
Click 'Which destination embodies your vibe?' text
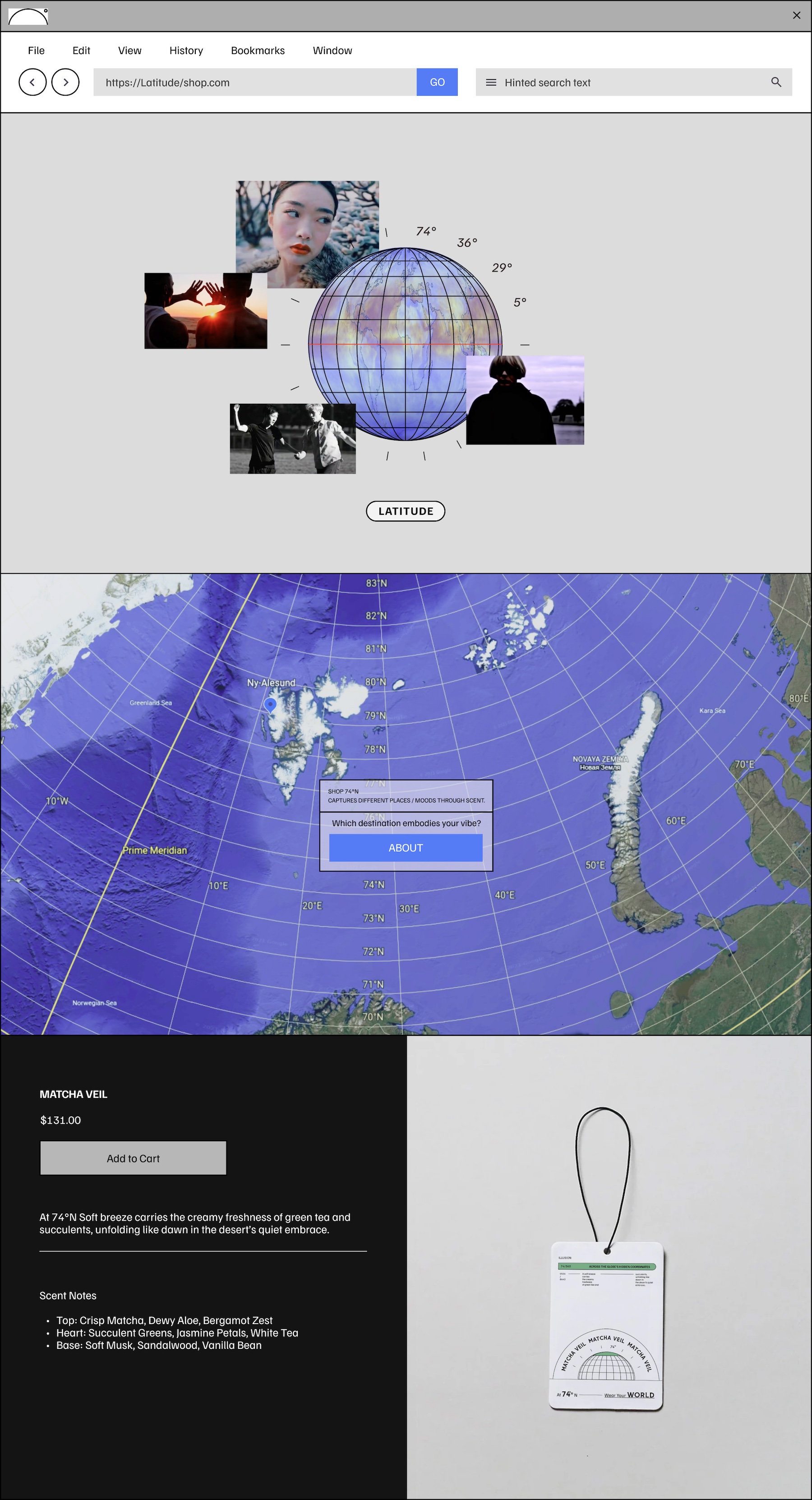pyautogui.click(x=406, y=823)
